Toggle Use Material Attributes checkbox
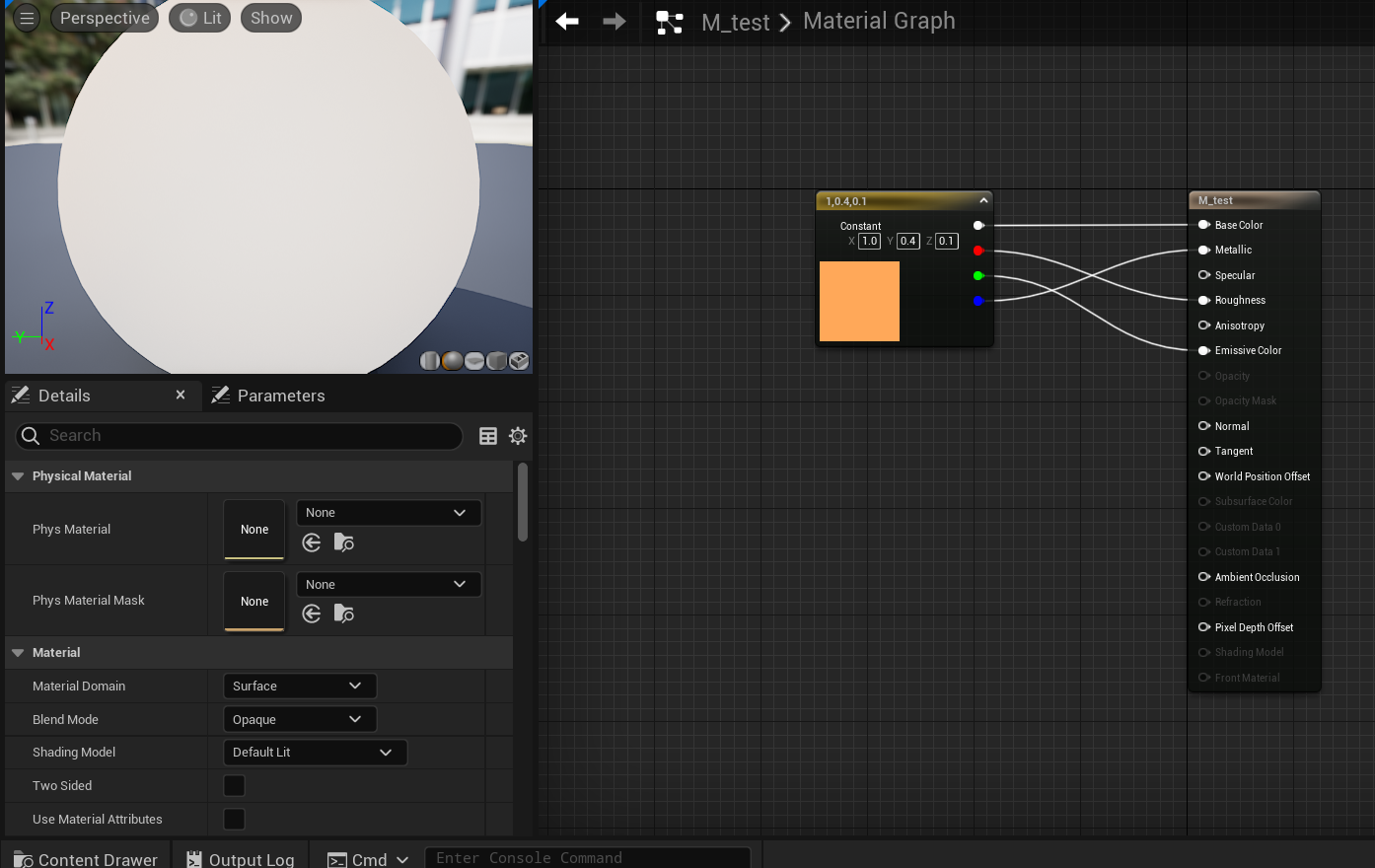The image size is (1375, 868). 235,820
